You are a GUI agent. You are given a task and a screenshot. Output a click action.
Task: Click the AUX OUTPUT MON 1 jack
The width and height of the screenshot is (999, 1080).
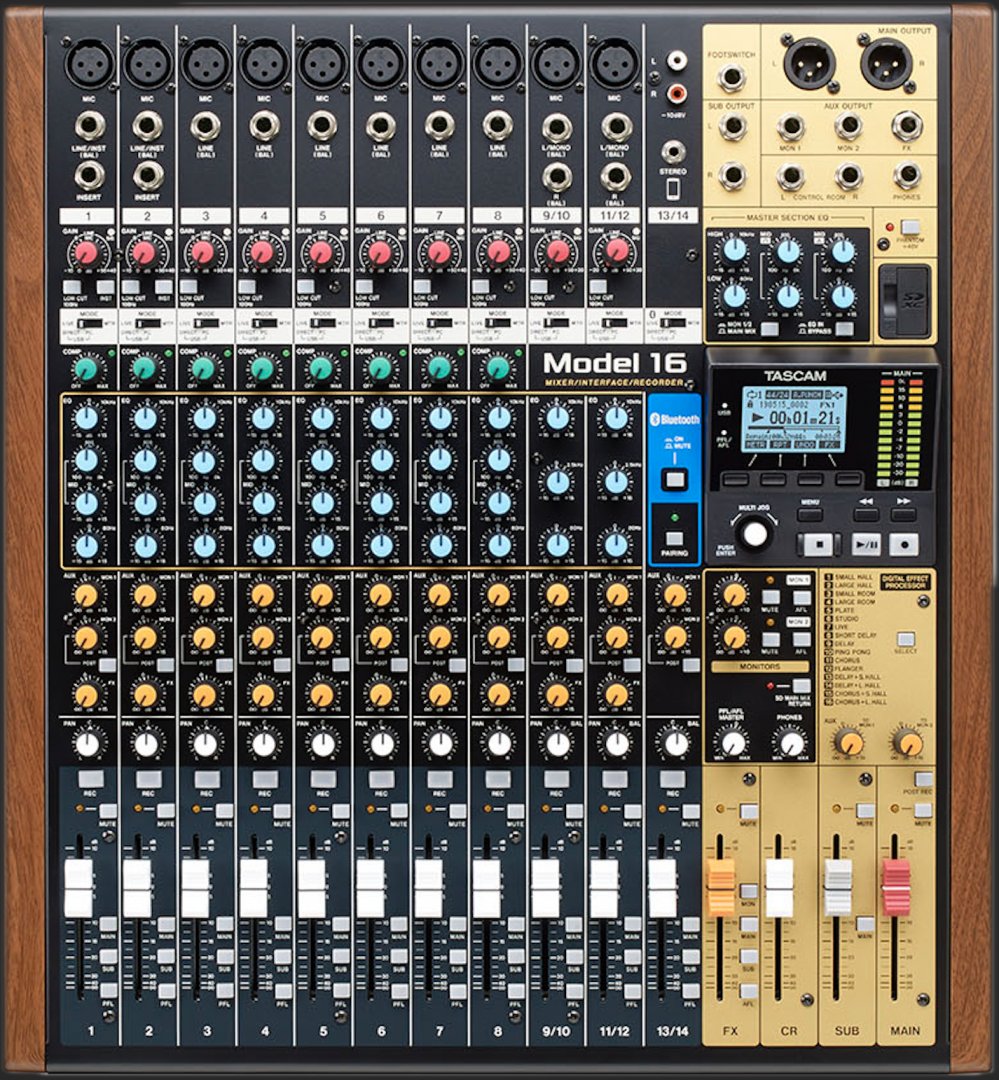[790, 127]
